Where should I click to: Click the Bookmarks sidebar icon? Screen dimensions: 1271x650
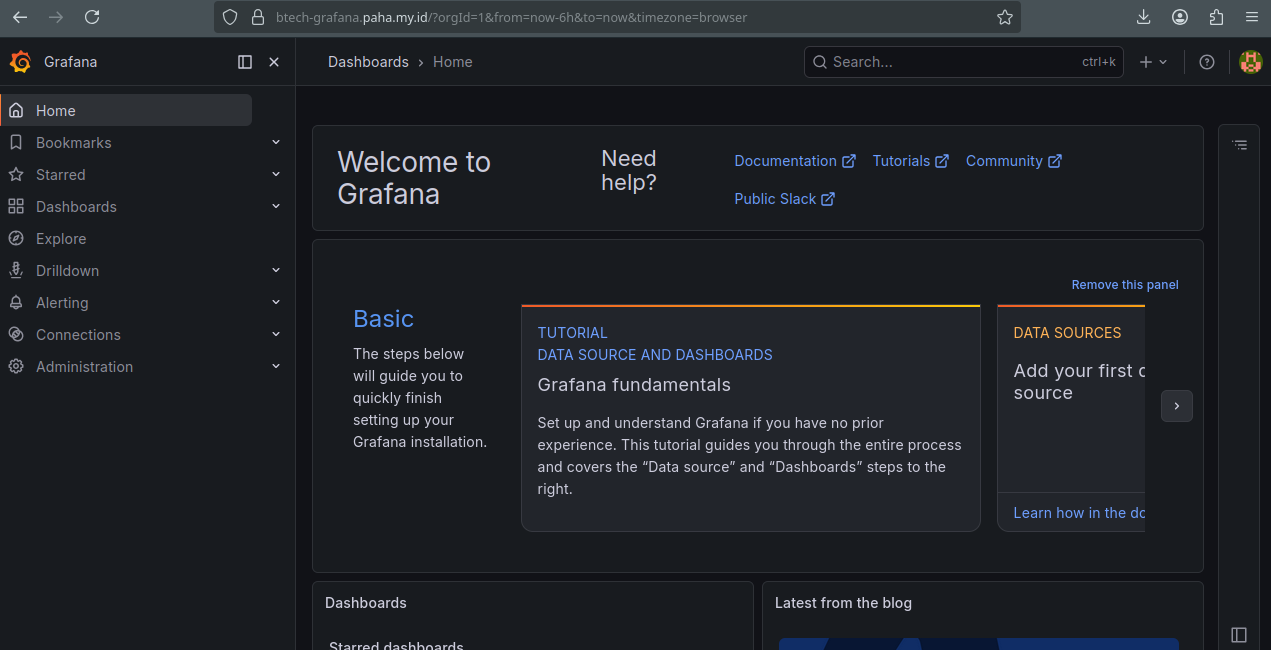tap(16, 143)
